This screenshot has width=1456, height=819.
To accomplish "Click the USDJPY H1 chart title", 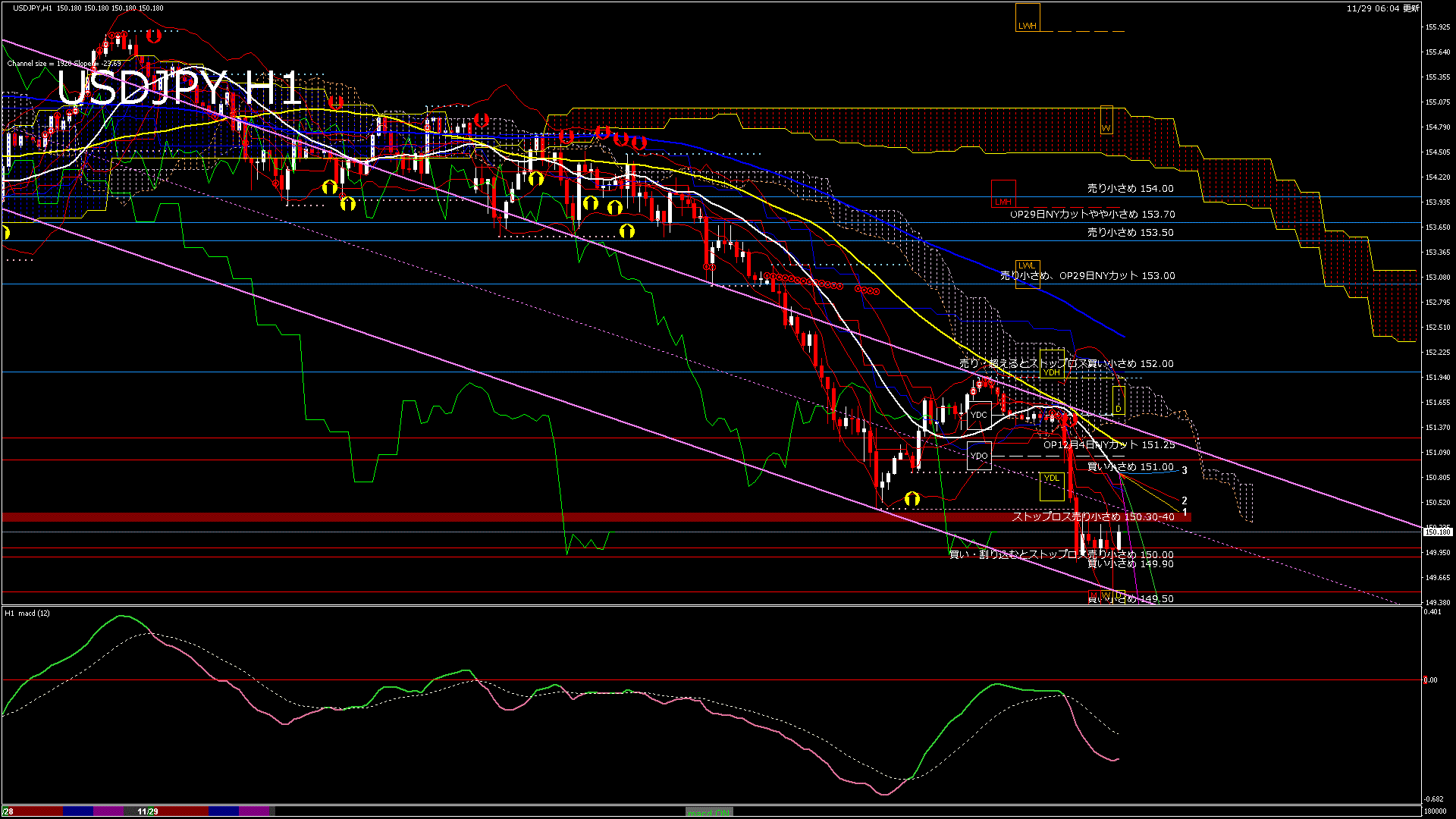I will 179,89.
